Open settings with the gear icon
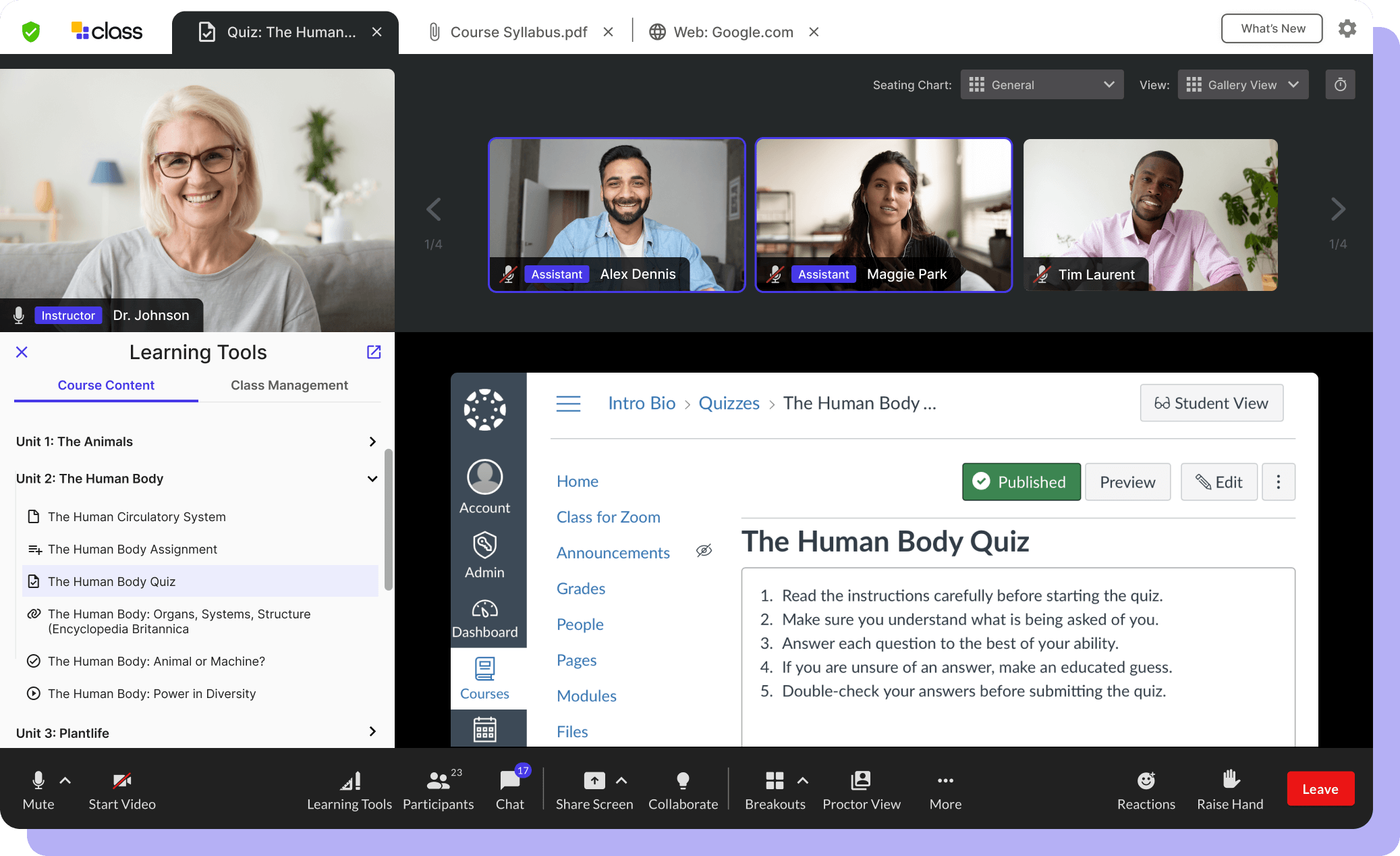The image size is (1400, 856). coord(1347,28)
